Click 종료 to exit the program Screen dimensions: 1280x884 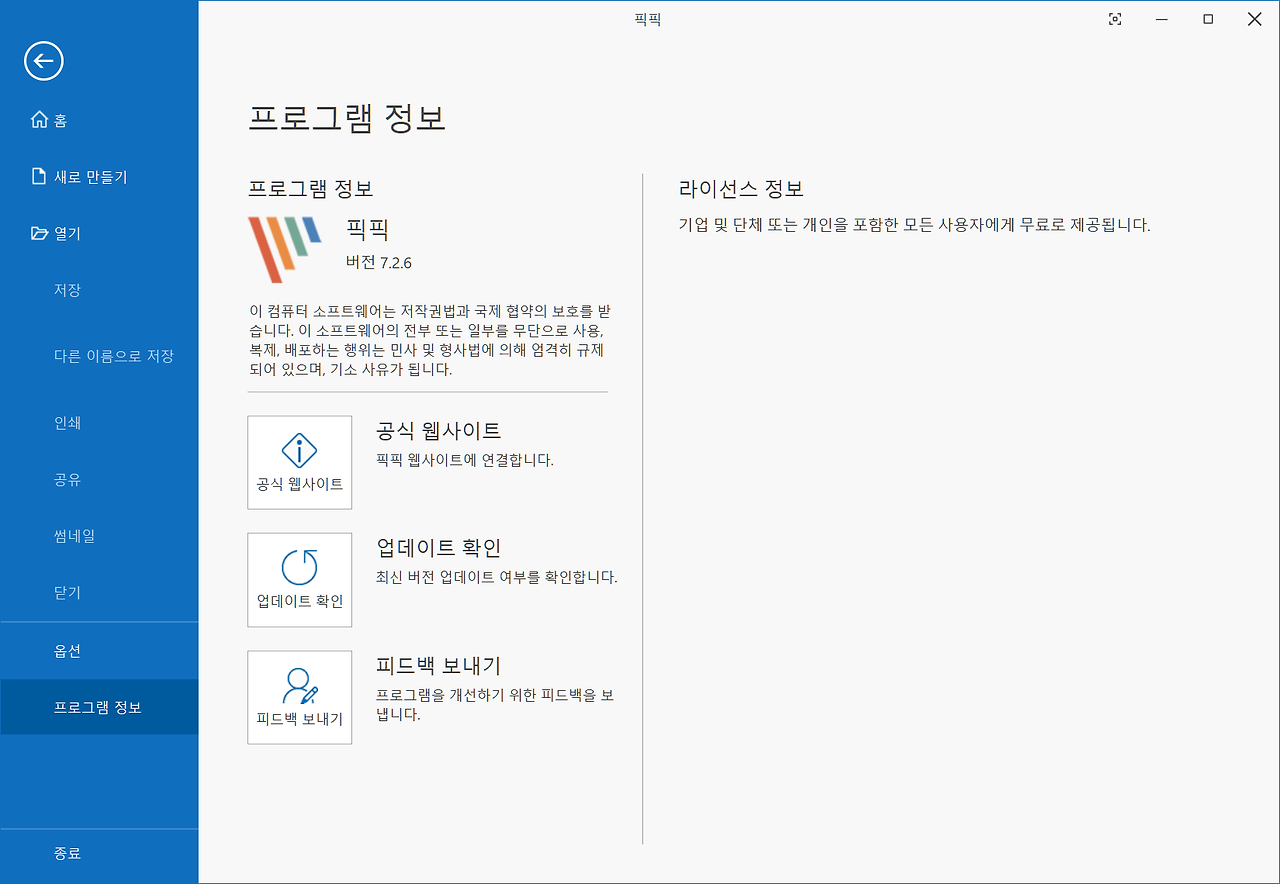click(99, 853)
